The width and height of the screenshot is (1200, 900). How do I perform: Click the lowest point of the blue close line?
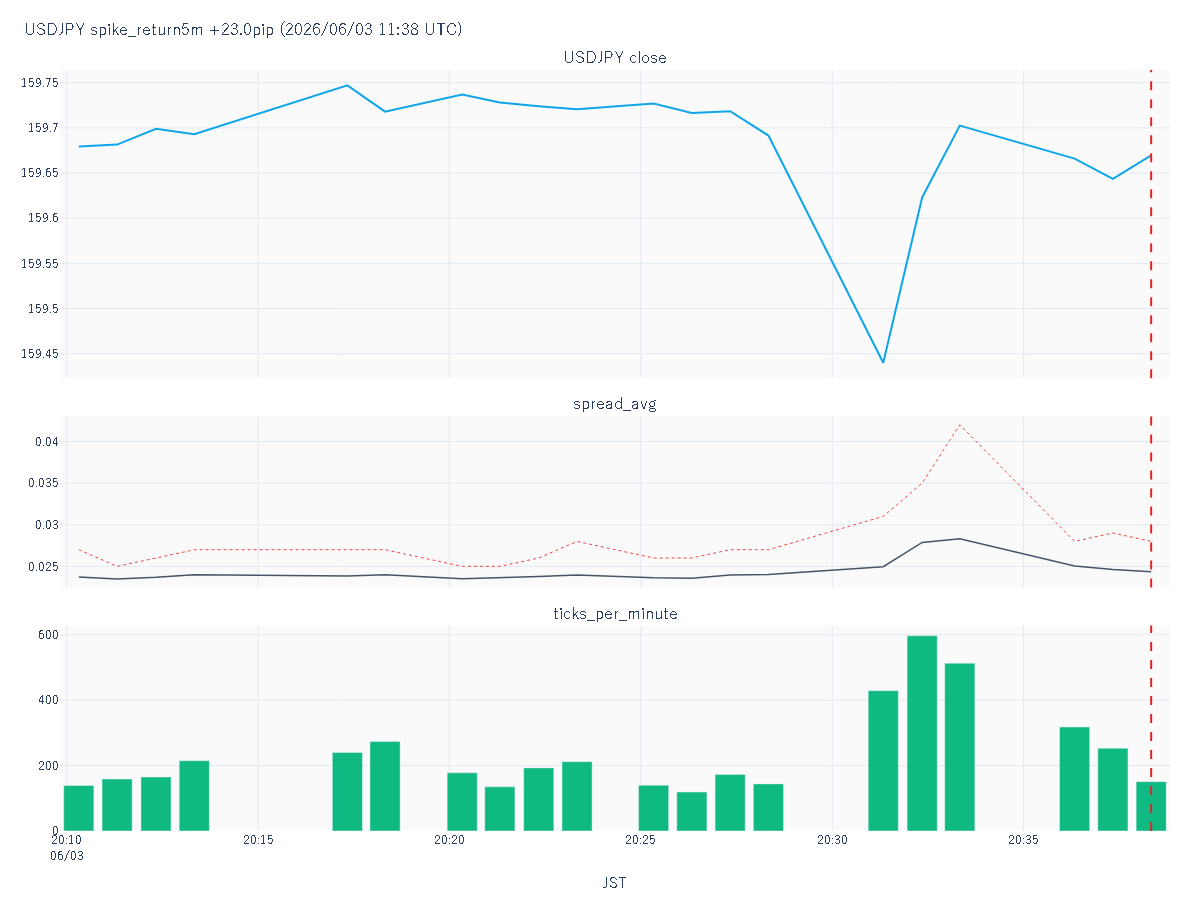tap(883, 362)
